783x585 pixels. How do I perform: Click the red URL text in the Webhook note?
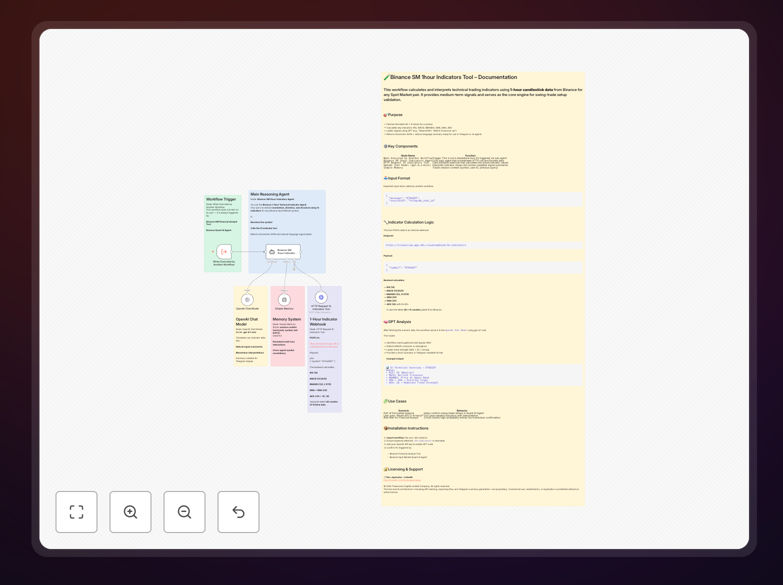click(324, 345)
